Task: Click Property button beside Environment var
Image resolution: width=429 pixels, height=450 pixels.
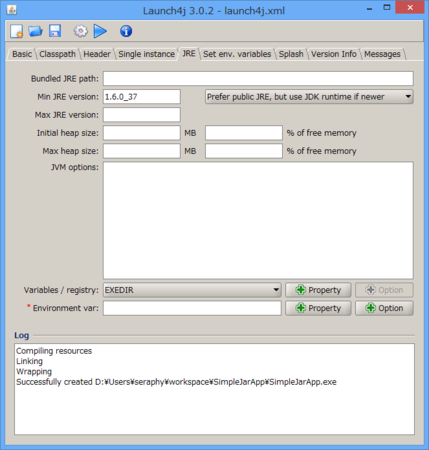Action: (x=318, y=308)
